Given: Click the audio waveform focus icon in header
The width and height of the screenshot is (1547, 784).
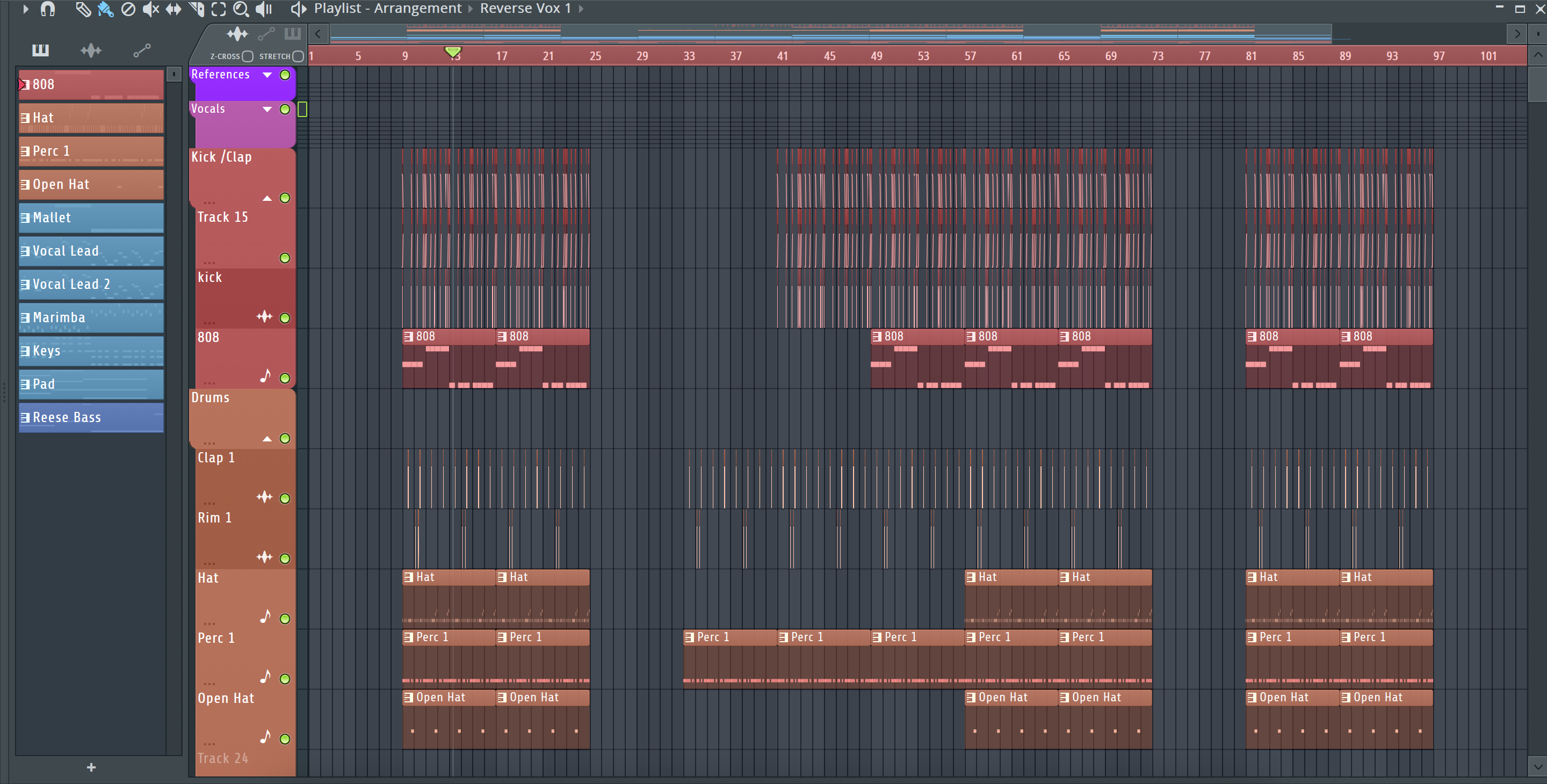Looking at the screenshot, I should (237, 34).
